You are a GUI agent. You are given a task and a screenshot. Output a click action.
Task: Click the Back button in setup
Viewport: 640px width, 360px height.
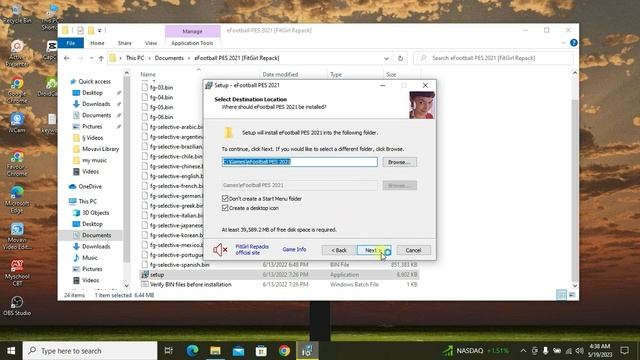pyautogui.click(x=338, y=250)
